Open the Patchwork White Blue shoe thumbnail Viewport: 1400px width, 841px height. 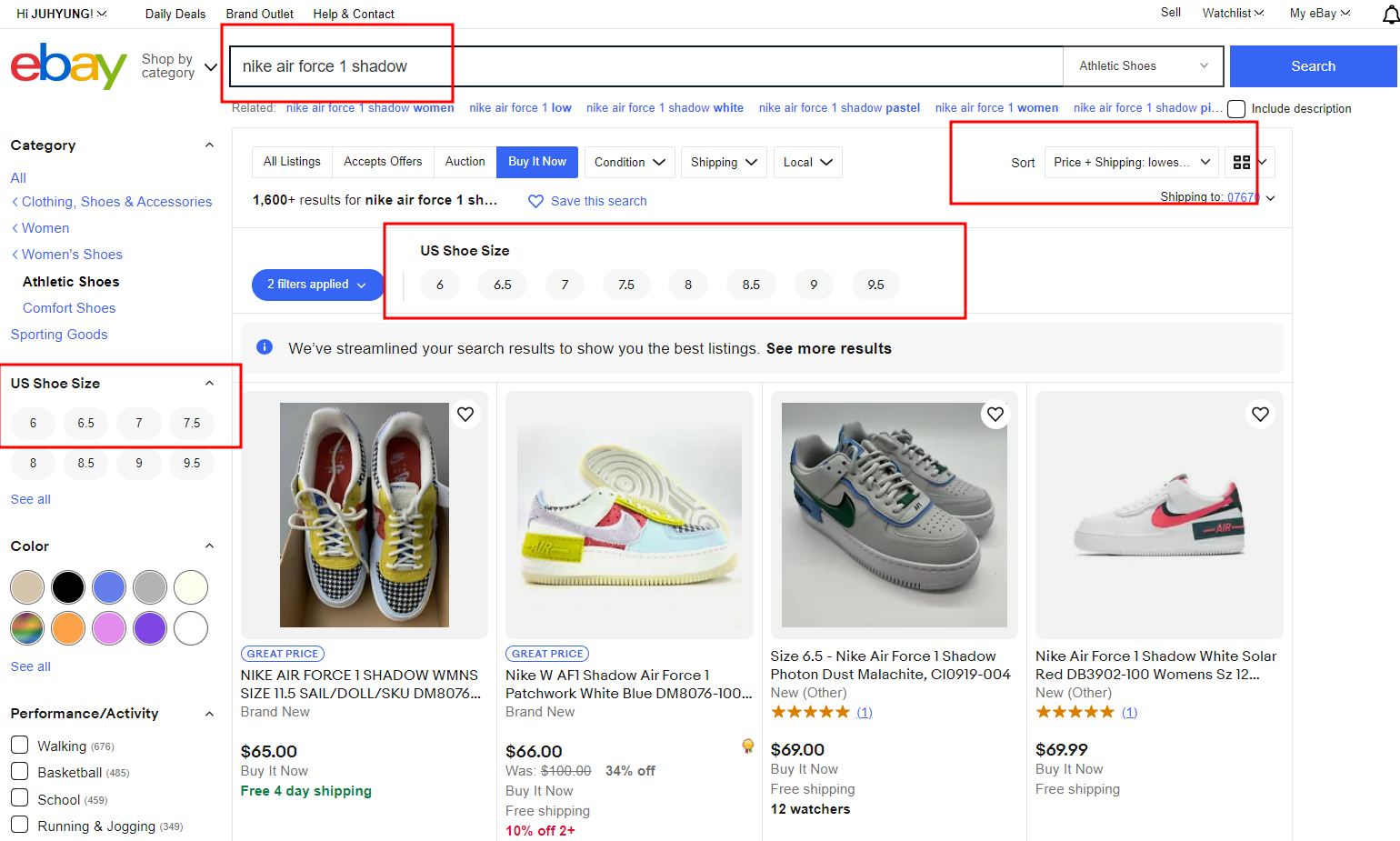[x=629, y=515]
